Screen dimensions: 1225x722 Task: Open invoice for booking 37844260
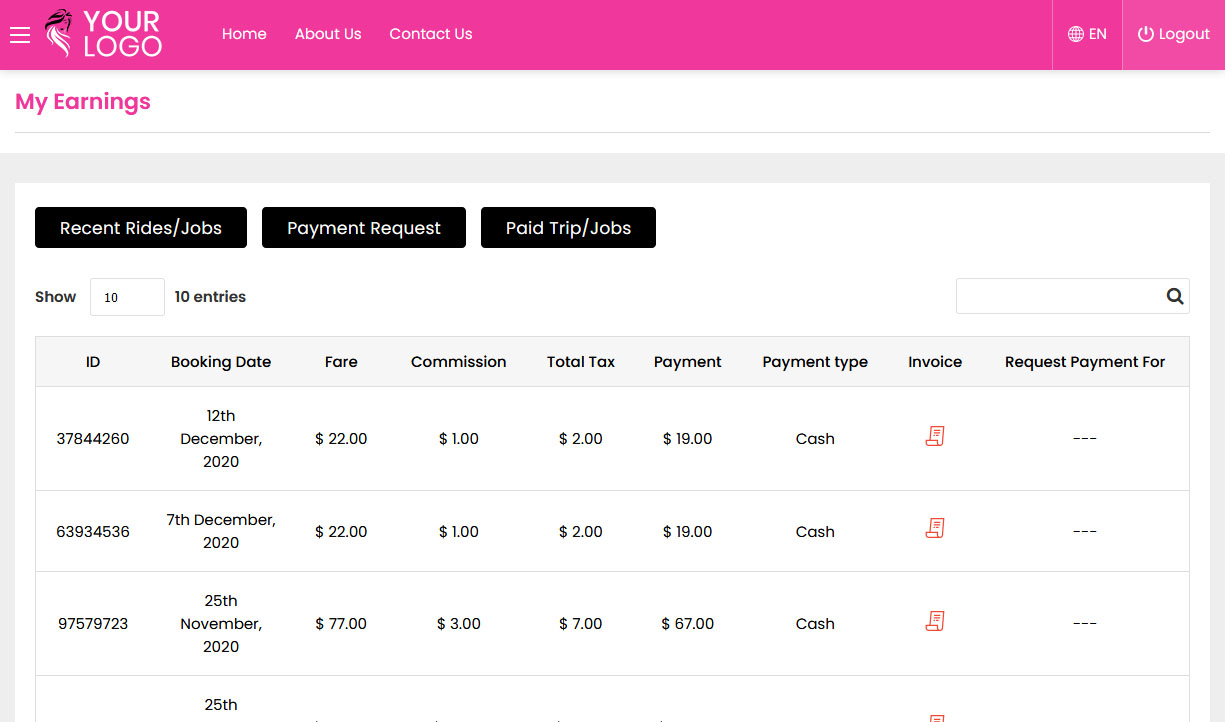point(935,436)
